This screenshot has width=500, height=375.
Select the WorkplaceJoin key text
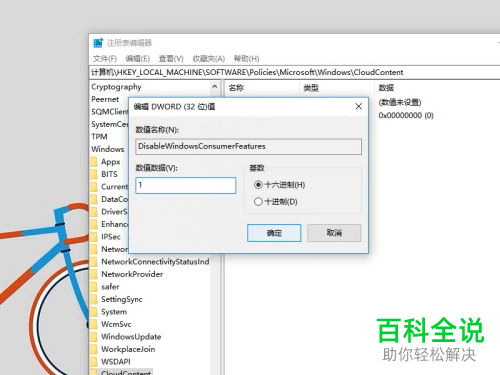point(128,349)
